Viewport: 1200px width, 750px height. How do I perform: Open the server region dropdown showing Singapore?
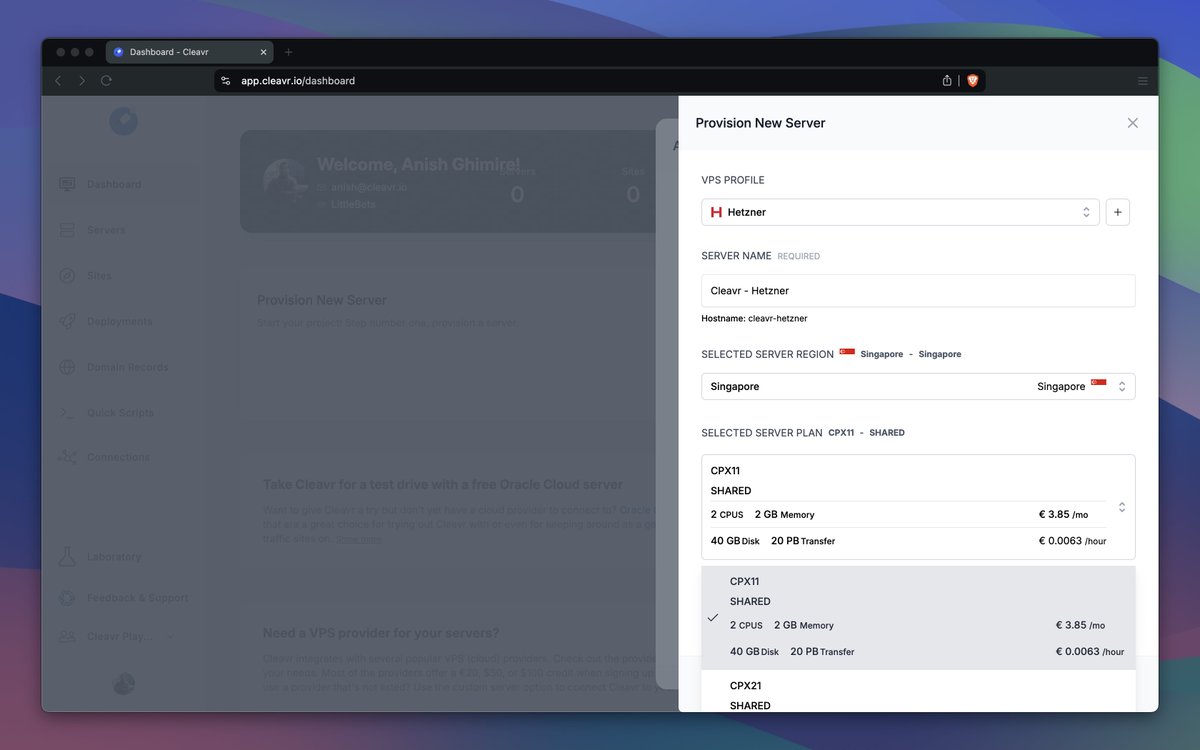coord(918,386)
